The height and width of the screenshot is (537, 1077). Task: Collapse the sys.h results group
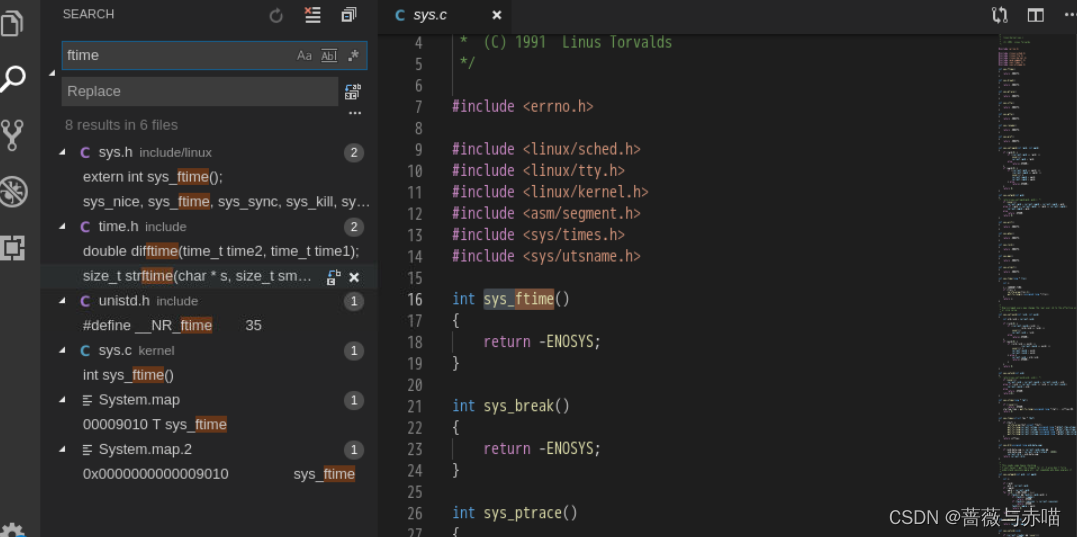pyautogui.click(x=63, y=152)
